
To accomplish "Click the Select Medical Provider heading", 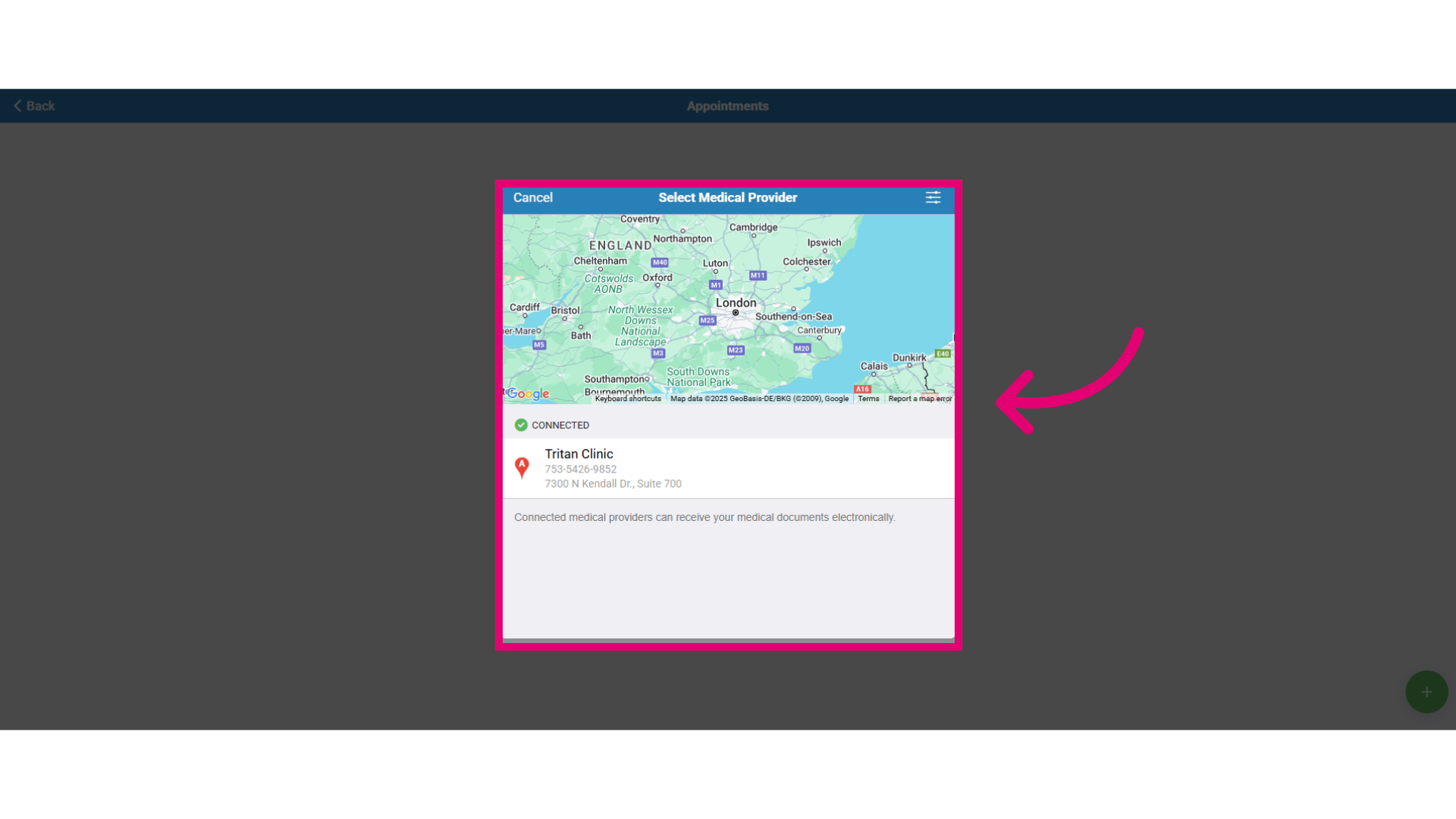I will (727, 198).
